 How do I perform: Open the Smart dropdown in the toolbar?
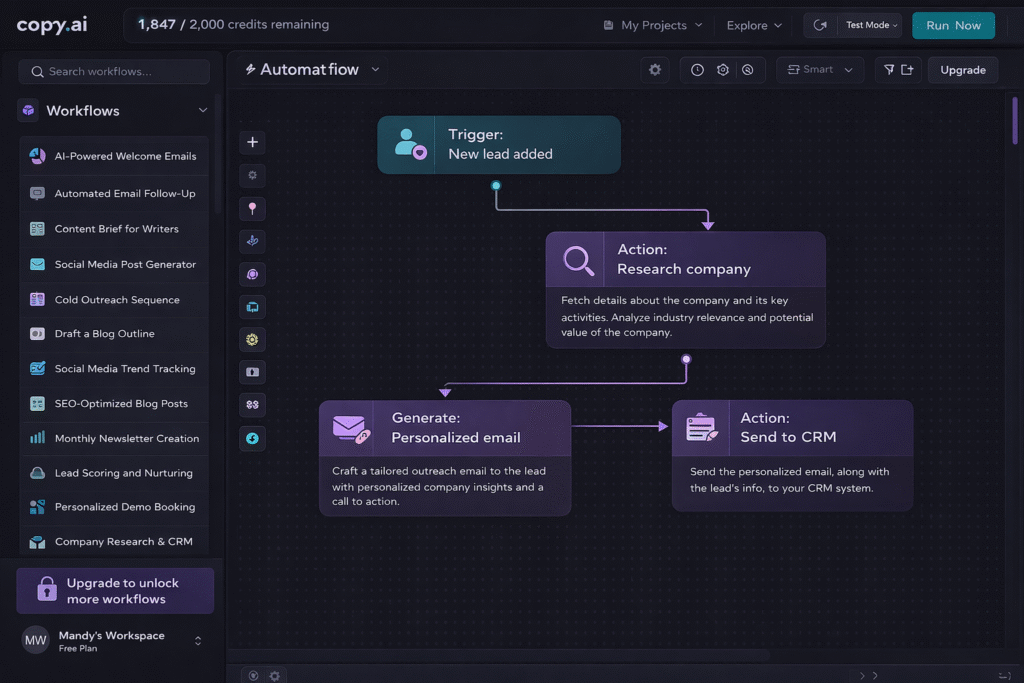coord(820,70)
